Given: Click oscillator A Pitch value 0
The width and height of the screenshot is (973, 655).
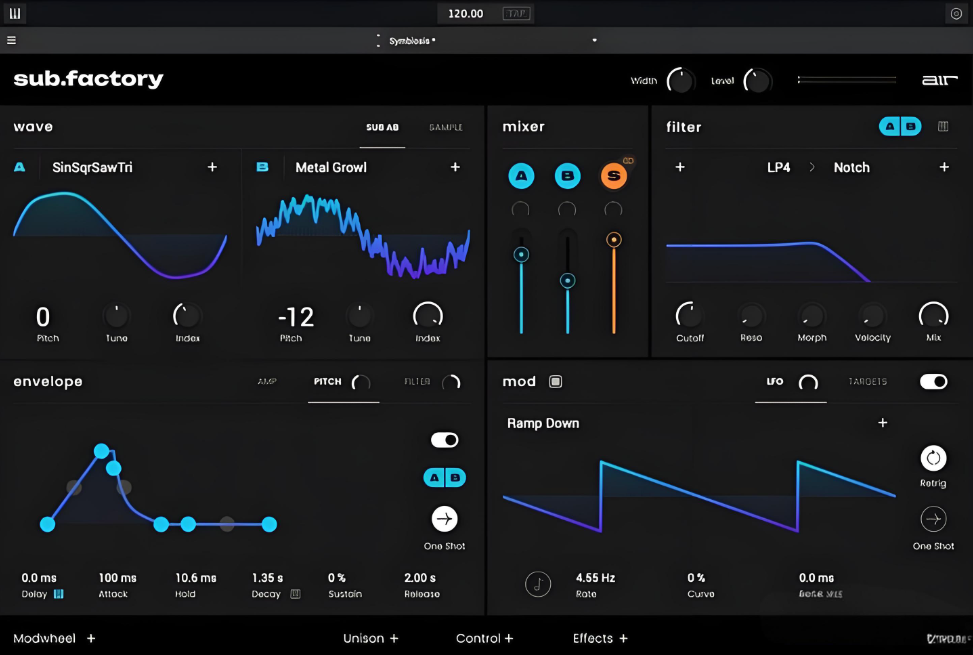Looking at the screenshot, I should [x=43, y=317].
